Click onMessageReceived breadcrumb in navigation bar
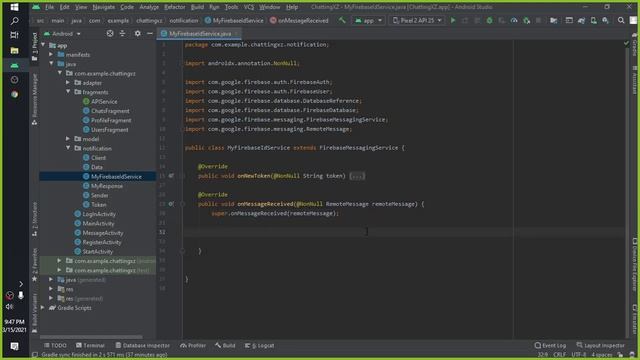The image size is (640, 360). click(299, 20)
